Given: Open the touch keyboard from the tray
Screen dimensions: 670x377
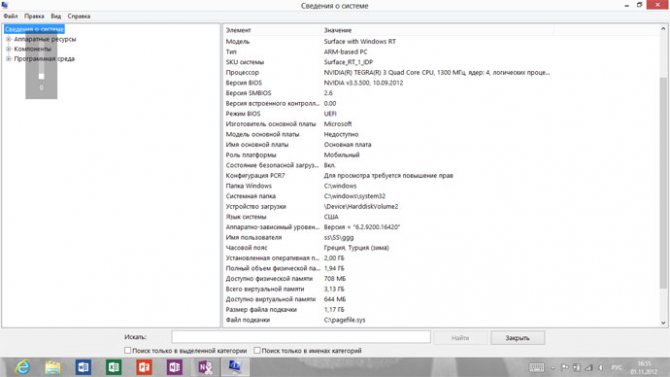Looking at the screenshot, I should (x=537, y=368).
